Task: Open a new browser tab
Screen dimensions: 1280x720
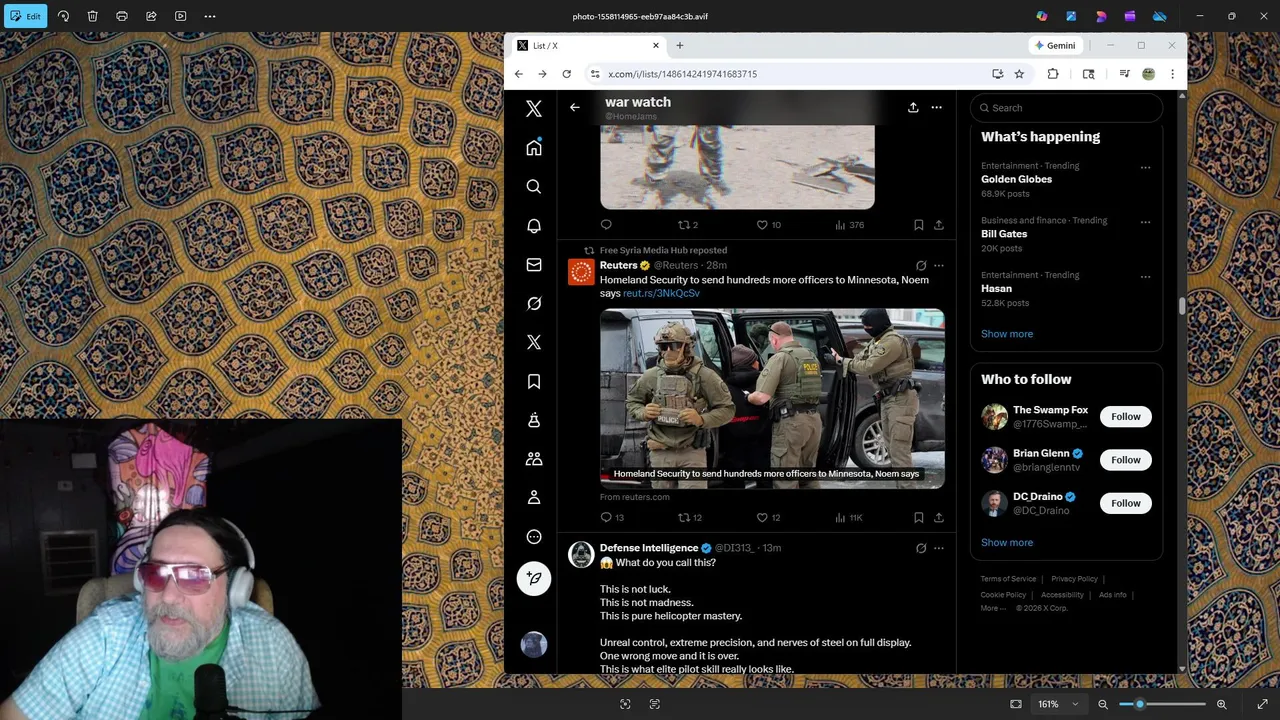Action: tap(680, 46)
